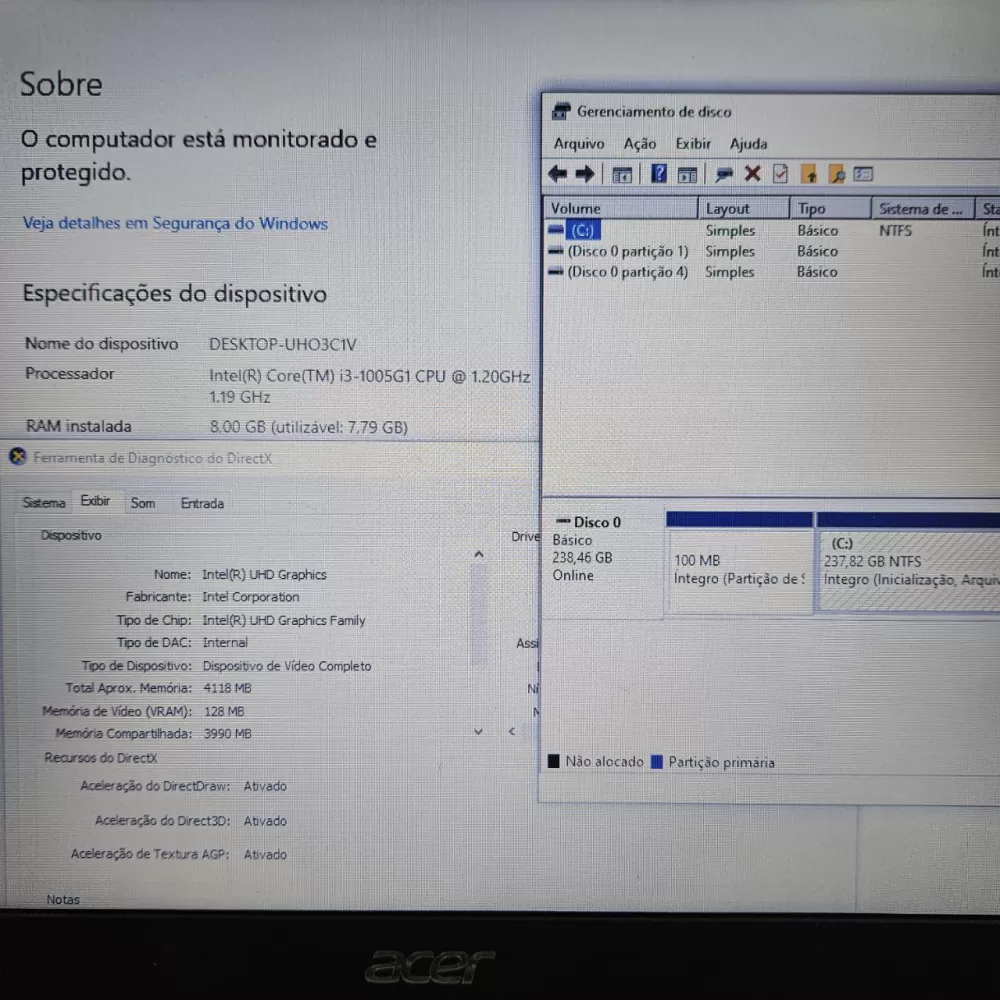Click the horizontal scroll-left arrow in DirectX tool

tap(511, 731)
